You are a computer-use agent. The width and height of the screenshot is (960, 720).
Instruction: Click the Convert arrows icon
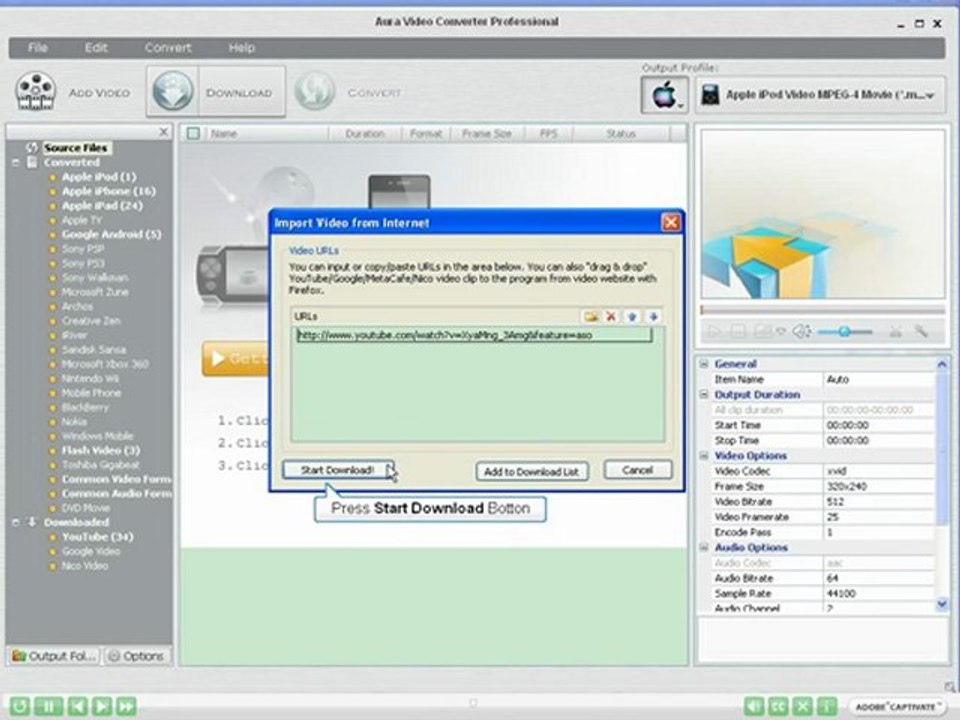315,92
